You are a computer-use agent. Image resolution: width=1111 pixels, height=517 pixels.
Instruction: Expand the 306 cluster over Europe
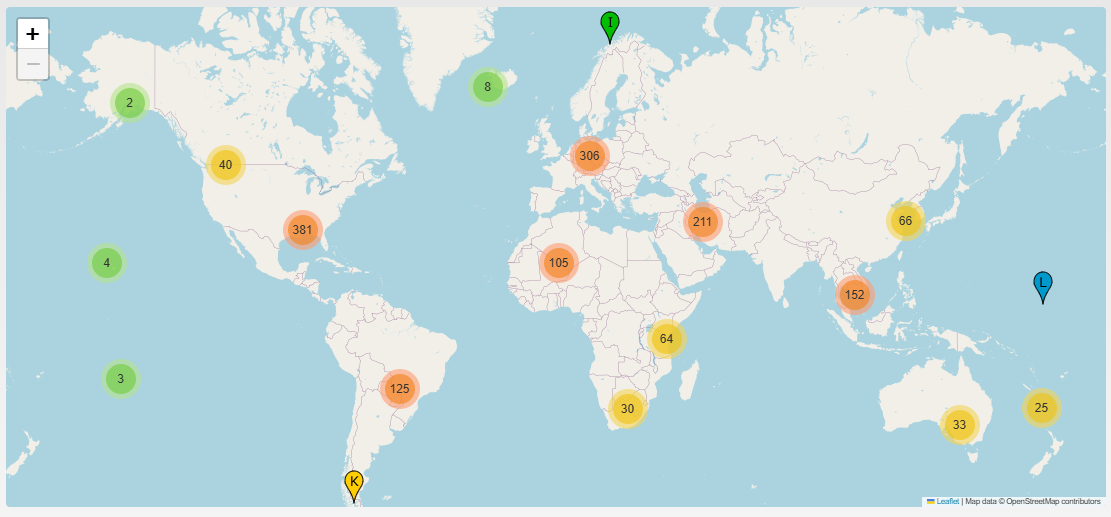pyautogui.click(x=589, y=155)
